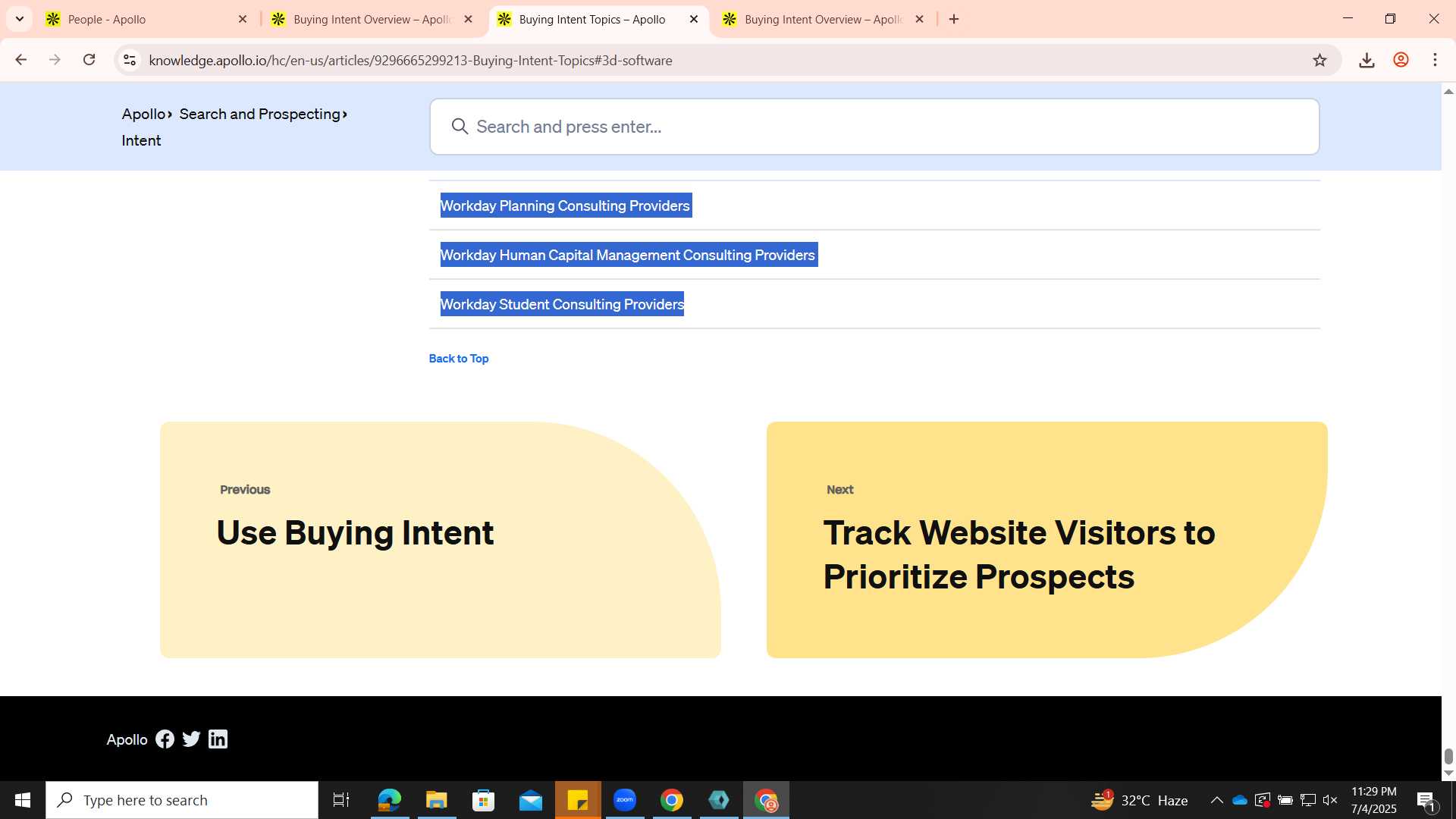Viewport: 1456px width, 819px height.
Task: Close the People - Apollo tab
Action: tap(243, 19)
